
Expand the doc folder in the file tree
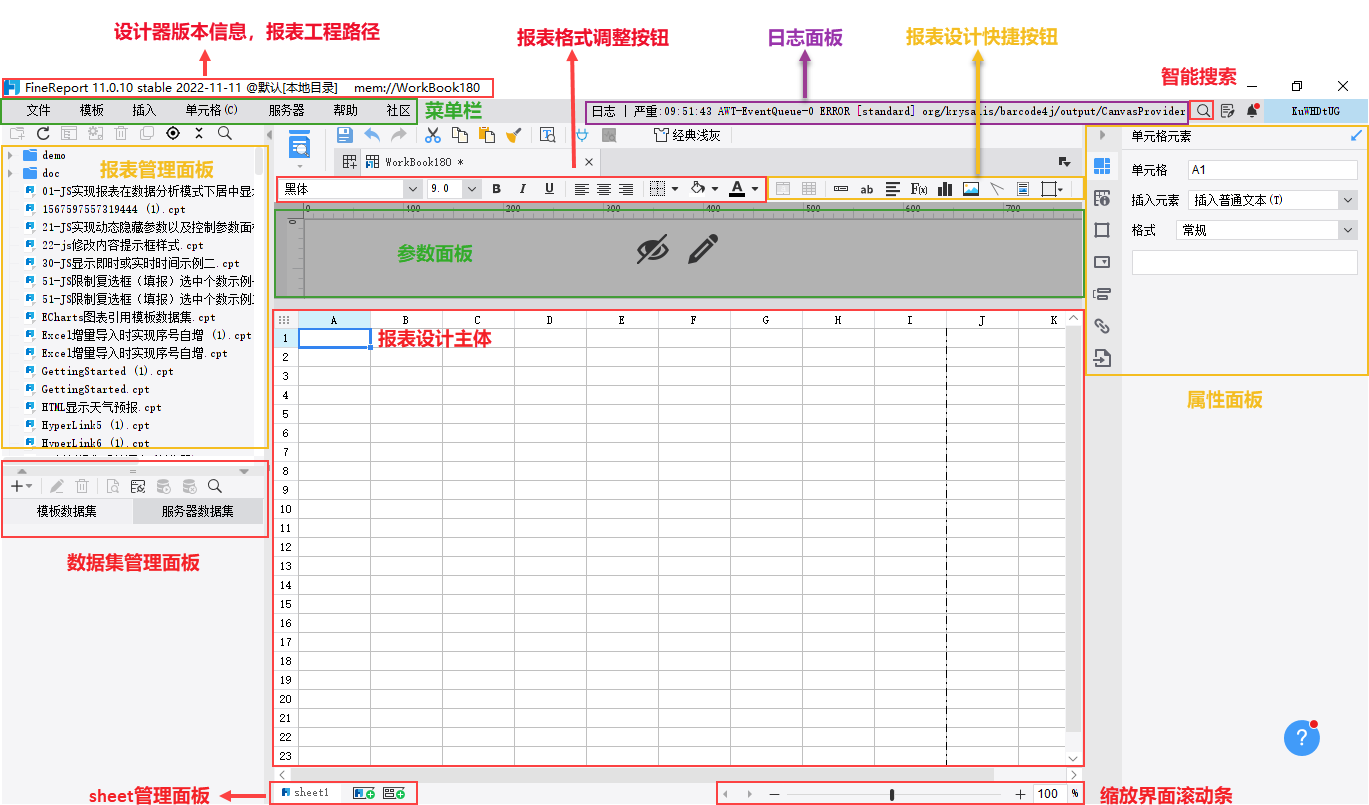(x=10, y=173)
